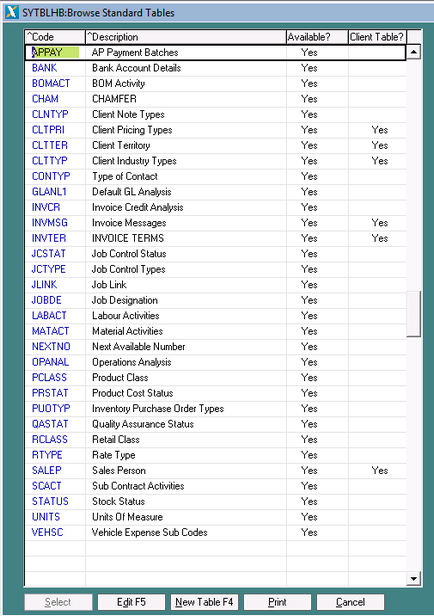Viewport: 434px width, 616px height.
Task: Click the 'AP Payment Batches' description
Action: pos(135,52)
